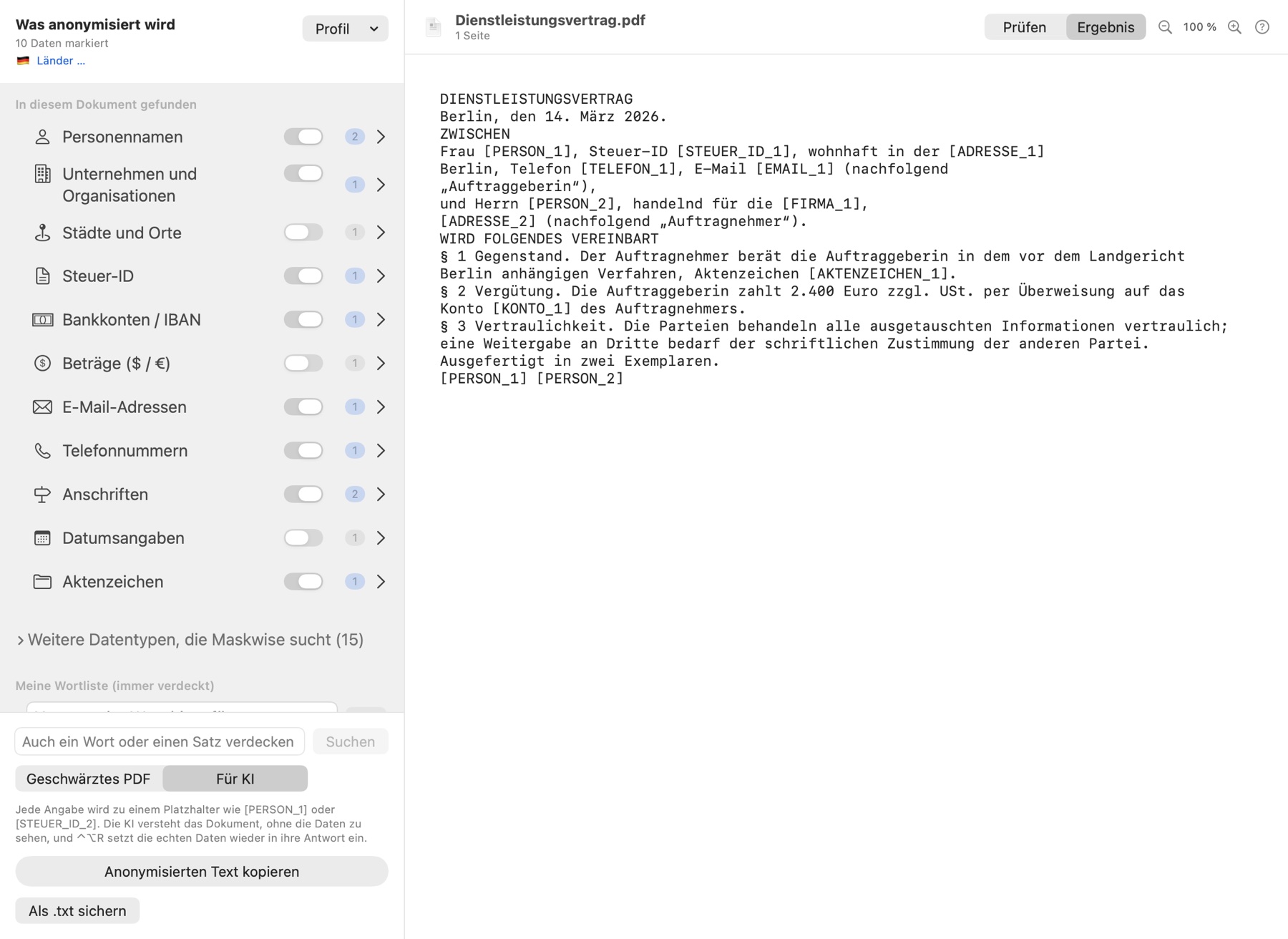
Task: Click the Aktenzeichen folder icon
Action: click(42, 582)
